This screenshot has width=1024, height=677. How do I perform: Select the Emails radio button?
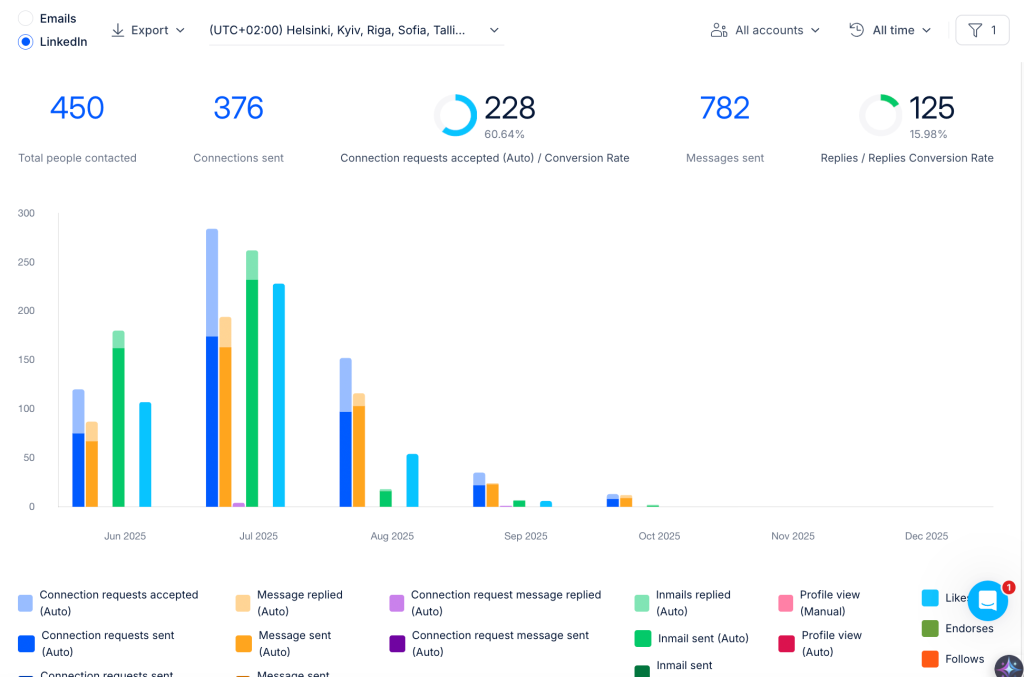coord(25,18)
